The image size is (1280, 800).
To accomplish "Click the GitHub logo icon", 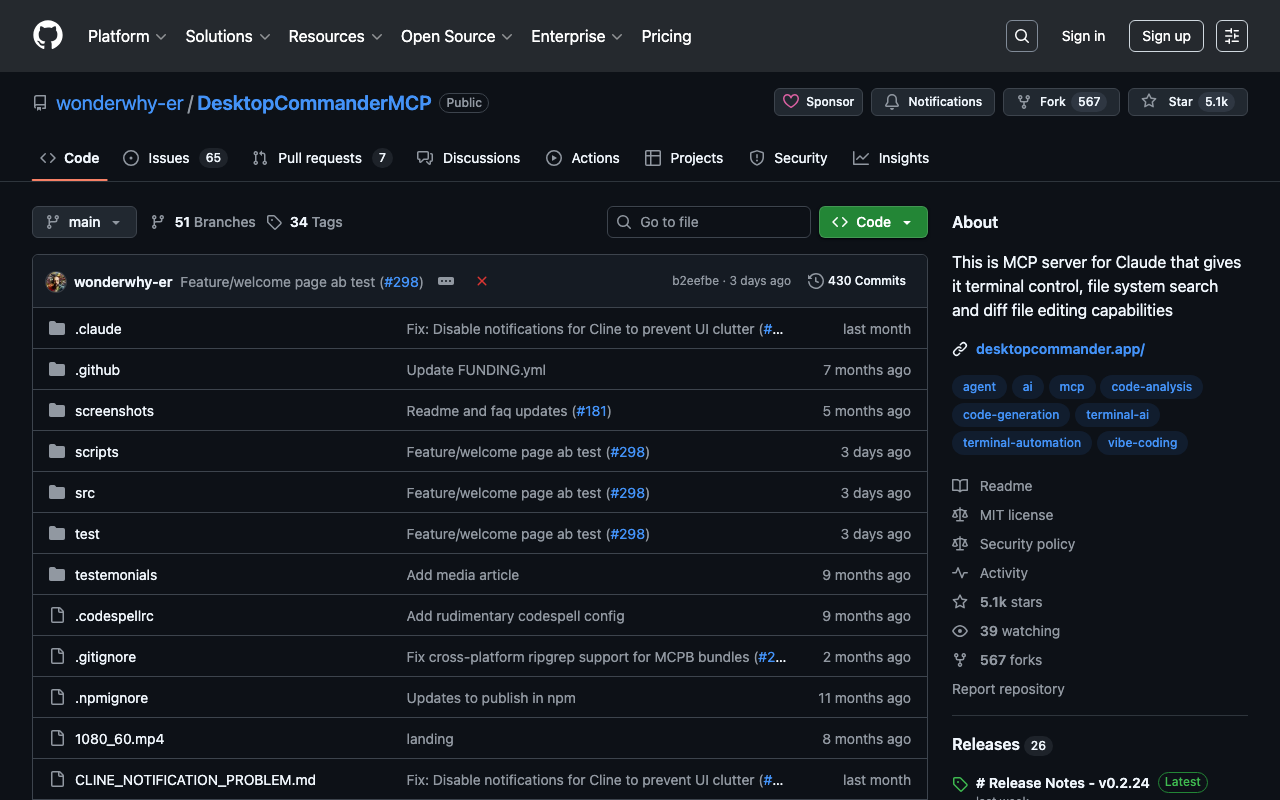I will (48, 36).
